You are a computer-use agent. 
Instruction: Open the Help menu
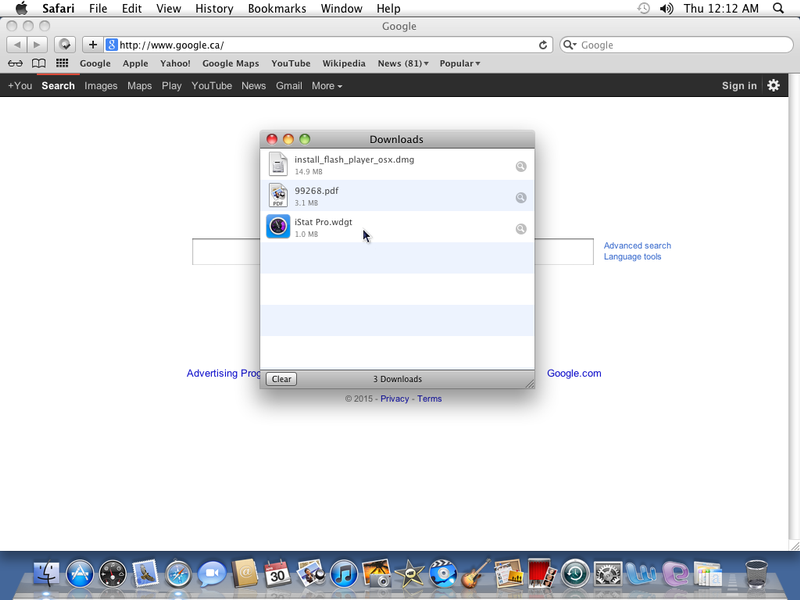pos(388,8)
